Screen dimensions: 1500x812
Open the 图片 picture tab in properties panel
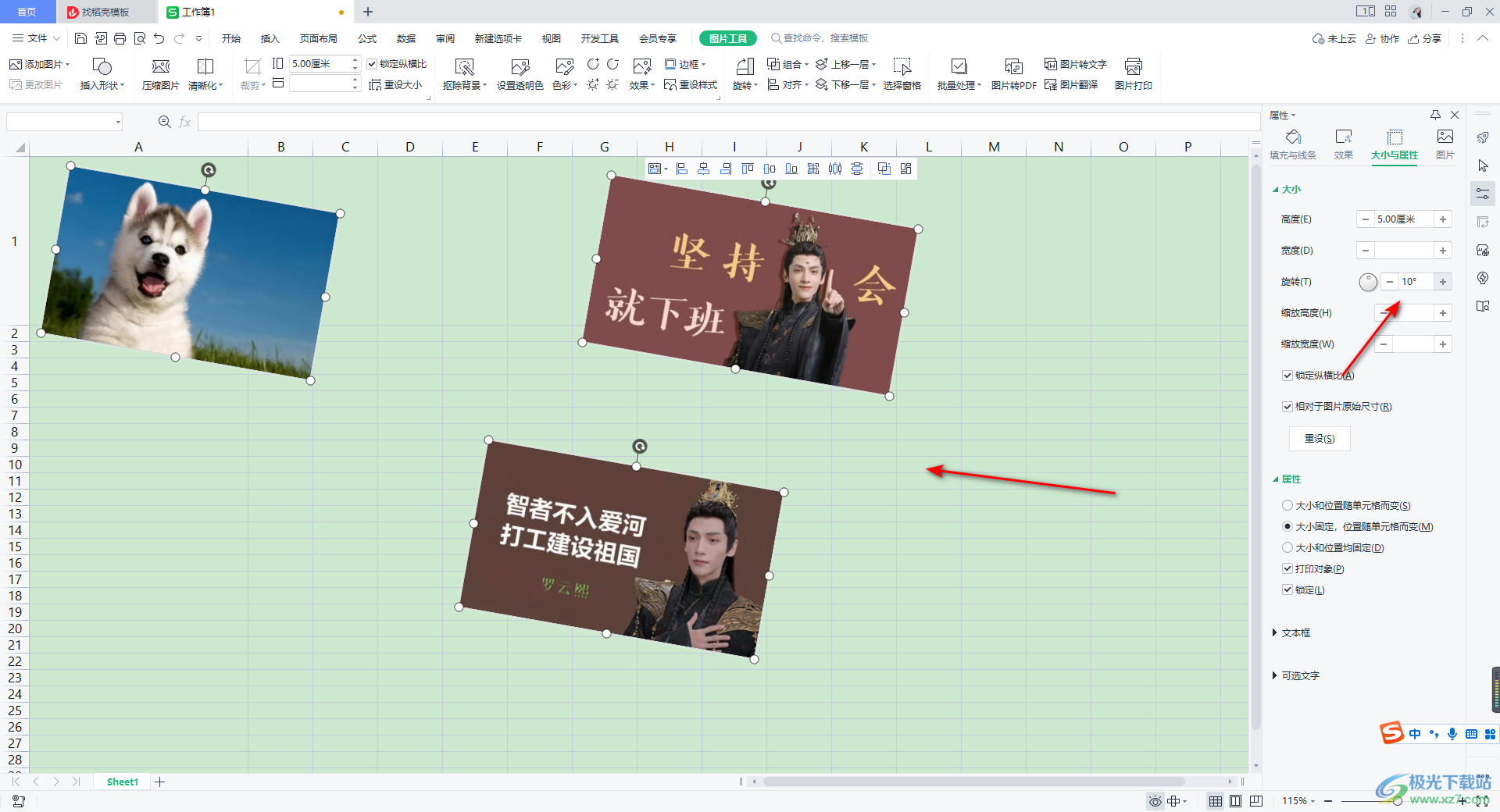coord(1445,144)
